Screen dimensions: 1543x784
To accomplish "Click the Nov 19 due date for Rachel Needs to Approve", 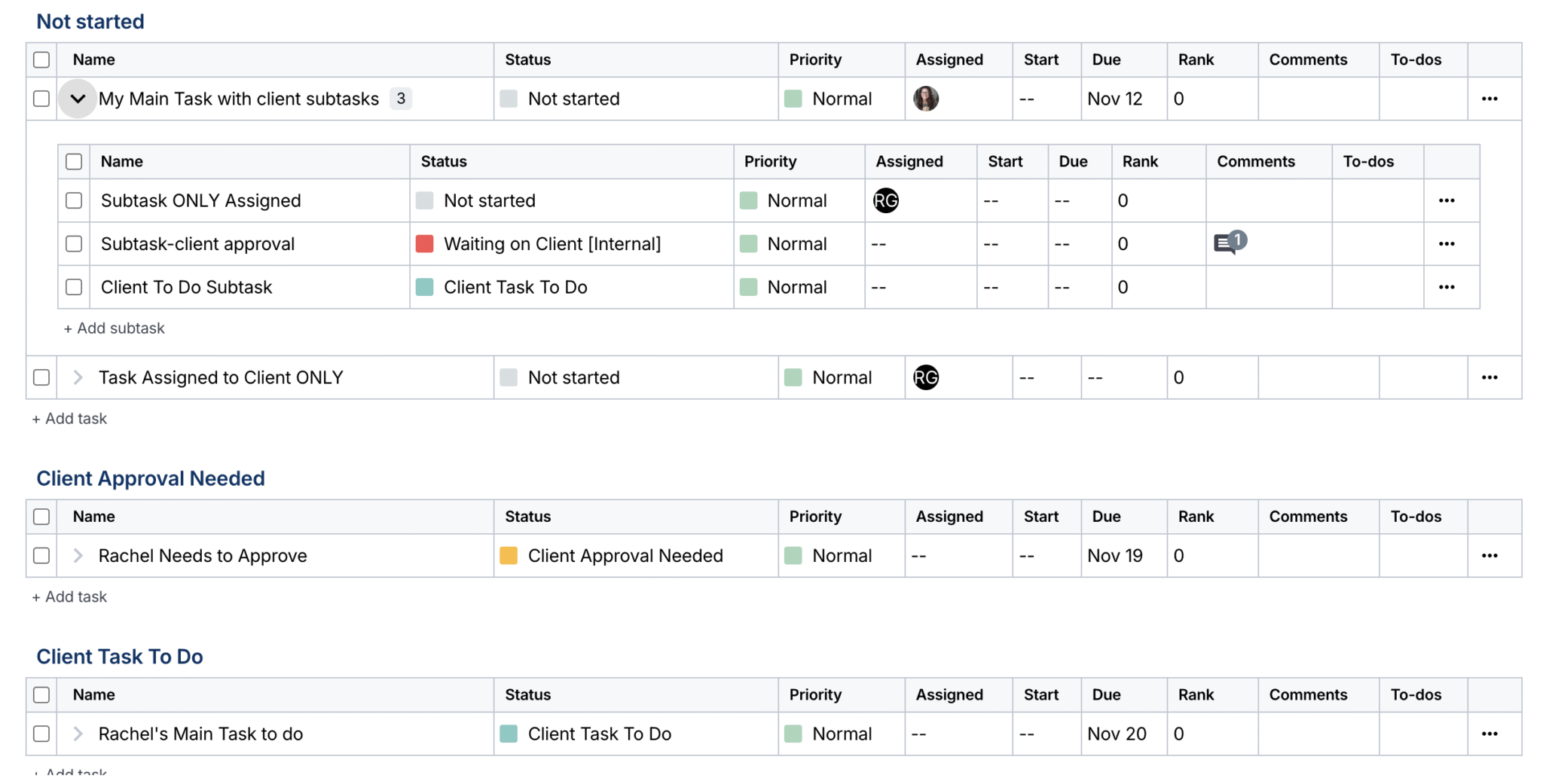I will pos(1114,556).
